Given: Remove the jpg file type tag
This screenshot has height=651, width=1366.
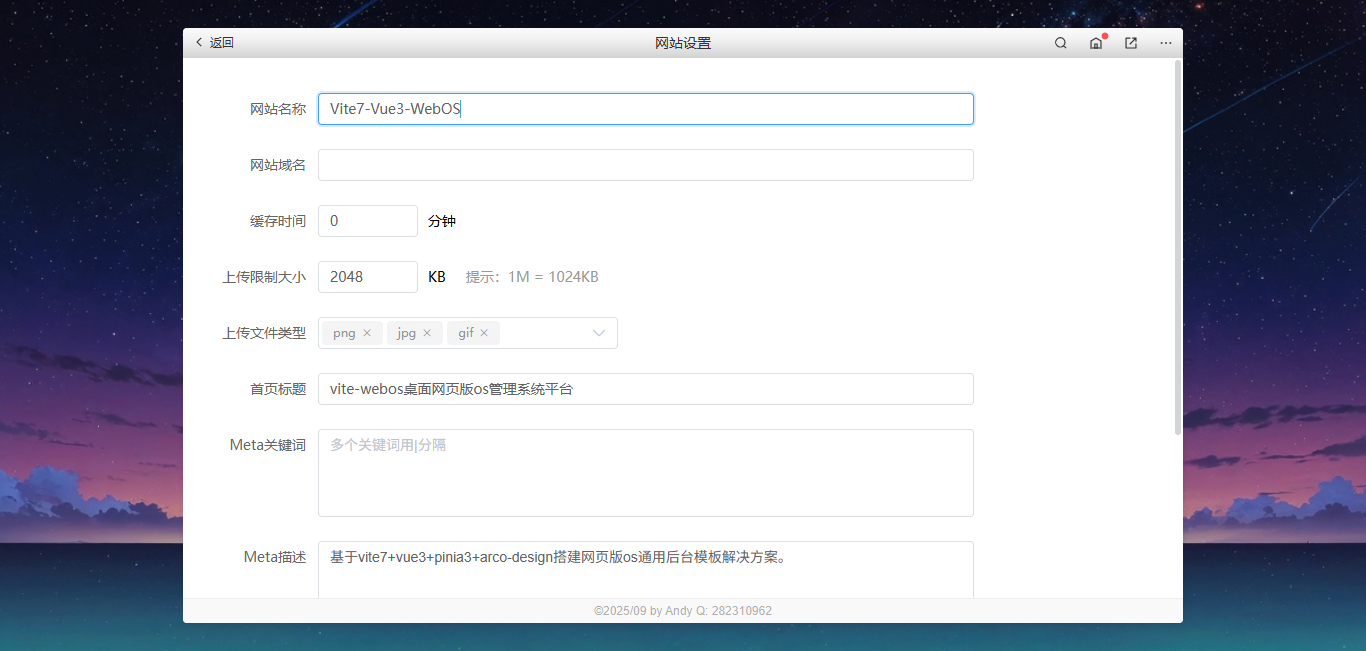Looking at the screenshot, I should (x=427, y=333).
